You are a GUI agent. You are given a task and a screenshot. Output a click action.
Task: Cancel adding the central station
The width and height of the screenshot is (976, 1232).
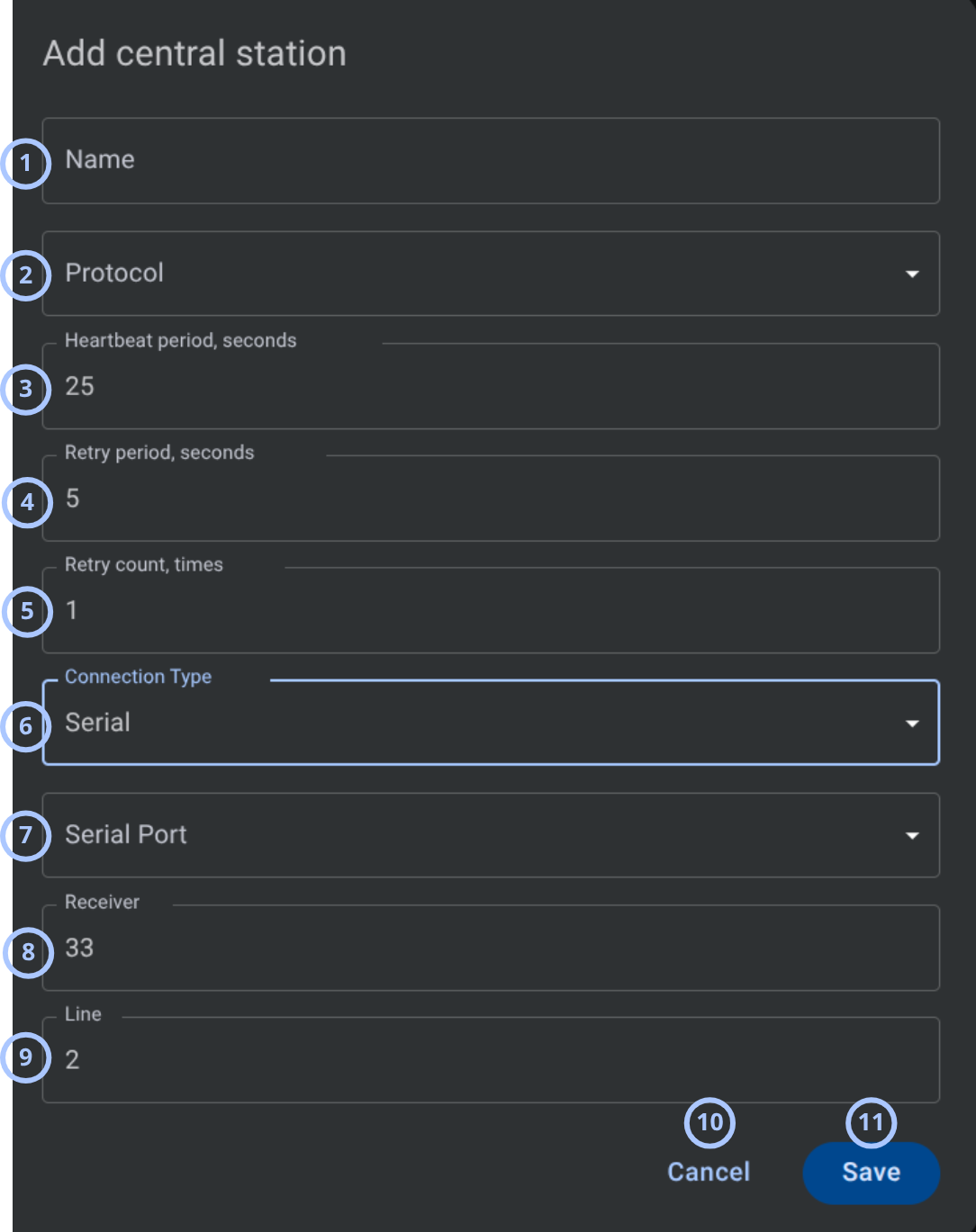pyautogui.click(x=709, y=1172)
